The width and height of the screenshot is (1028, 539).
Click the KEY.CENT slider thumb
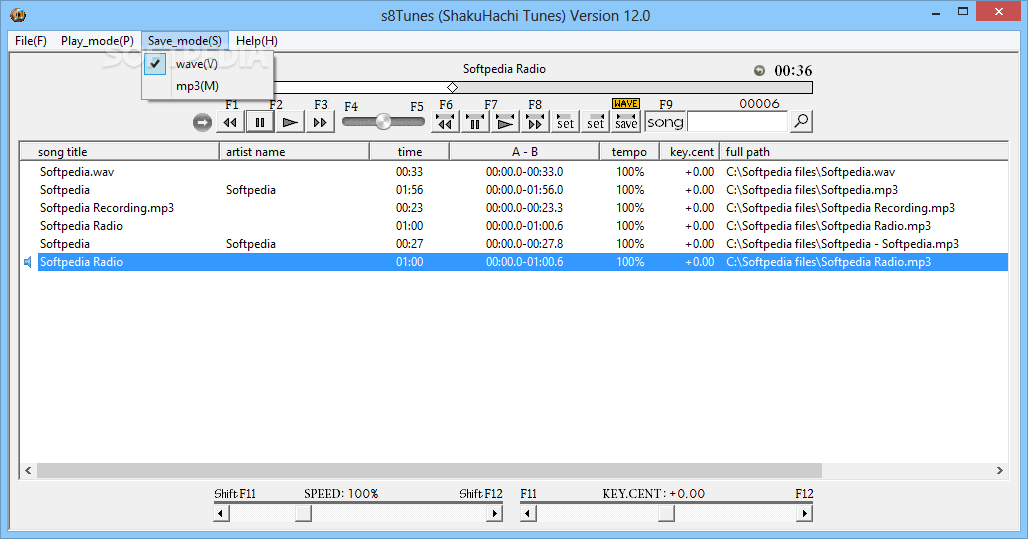[x=666, y=513]
